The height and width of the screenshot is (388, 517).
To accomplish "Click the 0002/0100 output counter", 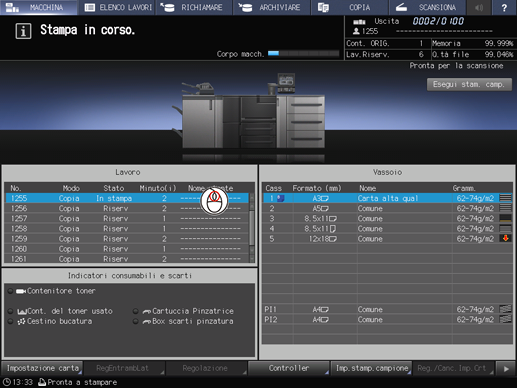I will click(438, 21).
